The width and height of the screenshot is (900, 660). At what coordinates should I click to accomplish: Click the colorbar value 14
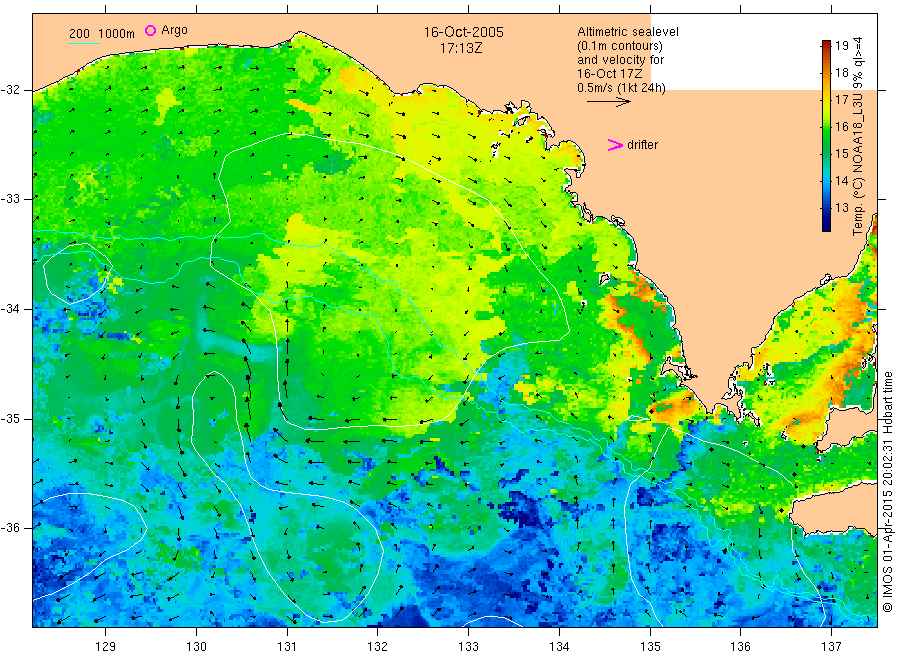coord(841,181)
